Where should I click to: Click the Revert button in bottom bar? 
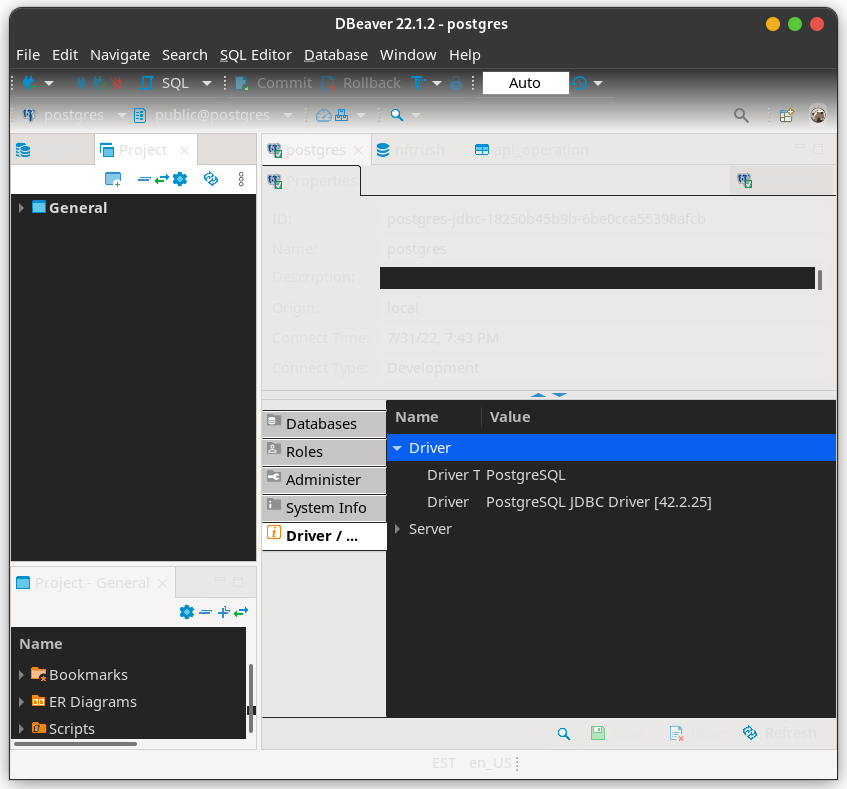click(701, 733)
